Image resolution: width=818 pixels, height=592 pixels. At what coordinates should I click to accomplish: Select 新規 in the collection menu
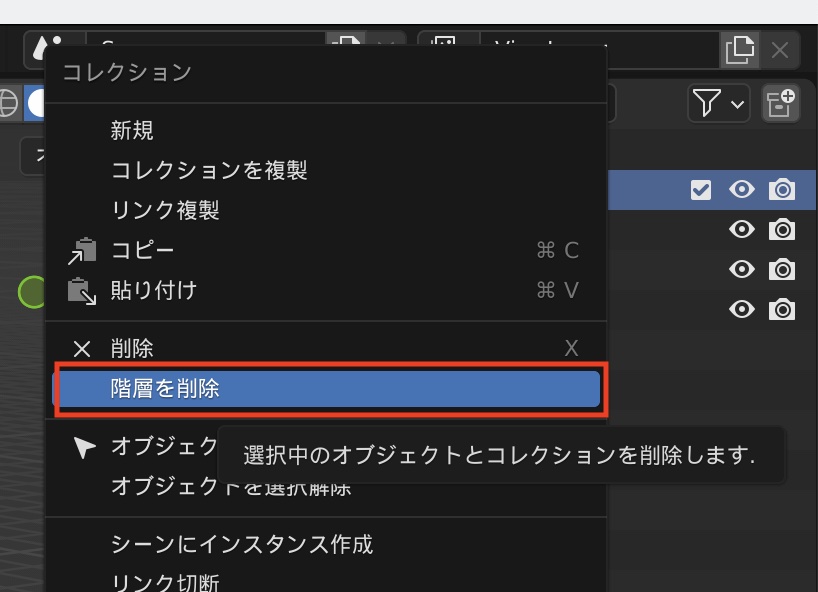(x=132, y=130)
